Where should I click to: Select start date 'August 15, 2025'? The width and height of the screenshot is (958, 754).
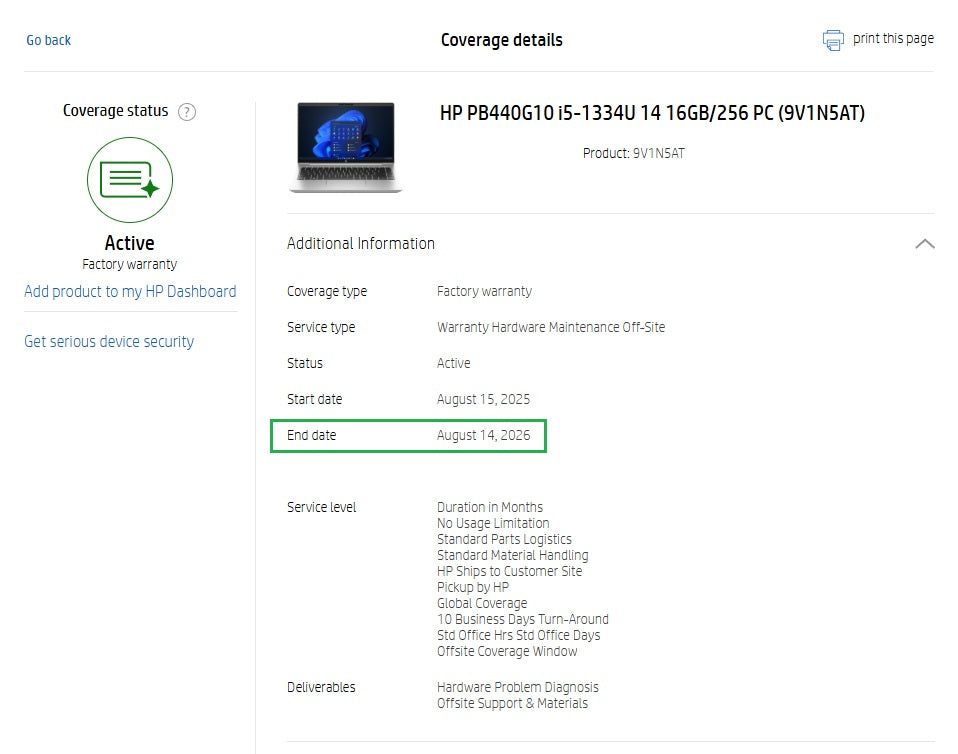(483, 399)
